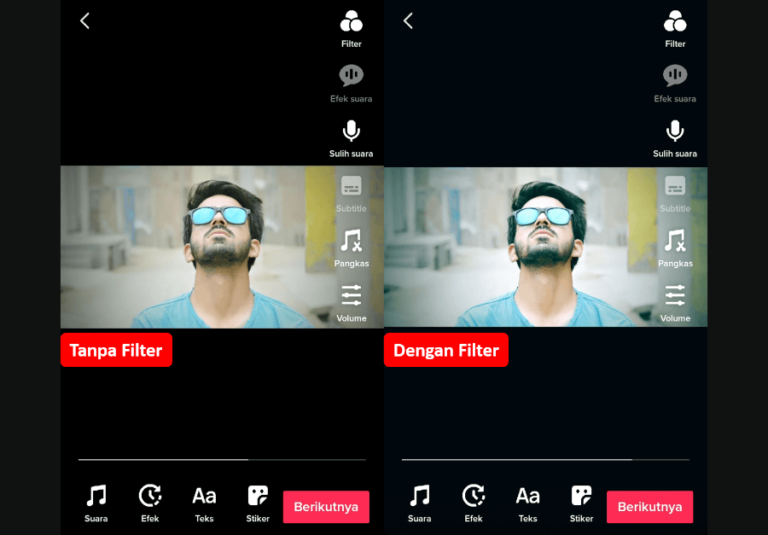Open Efek on the left screen

[150, 503]
